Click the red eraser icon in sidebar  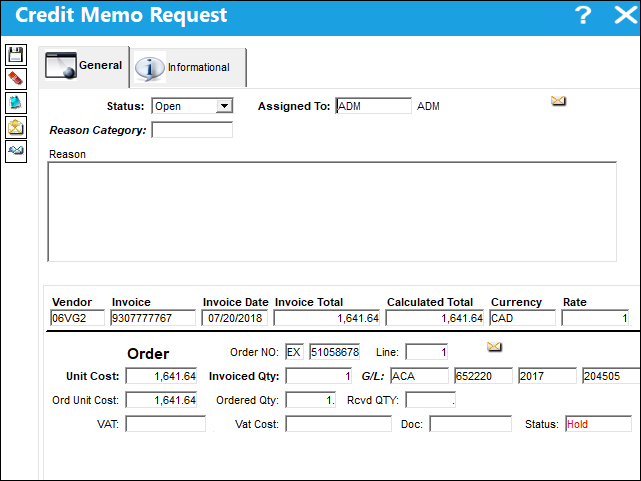(16, 79)
